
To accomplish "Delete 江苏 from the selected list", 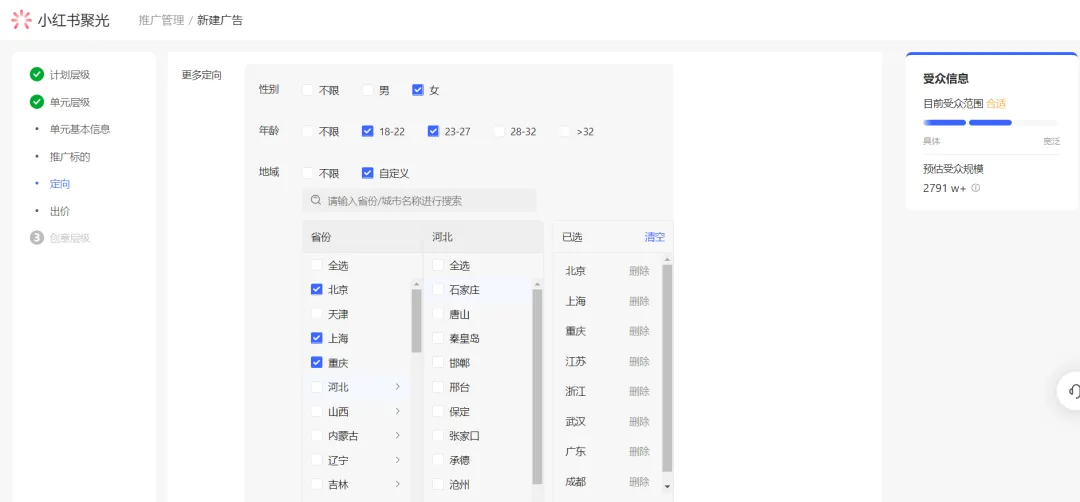I will (x=639, y=362).
